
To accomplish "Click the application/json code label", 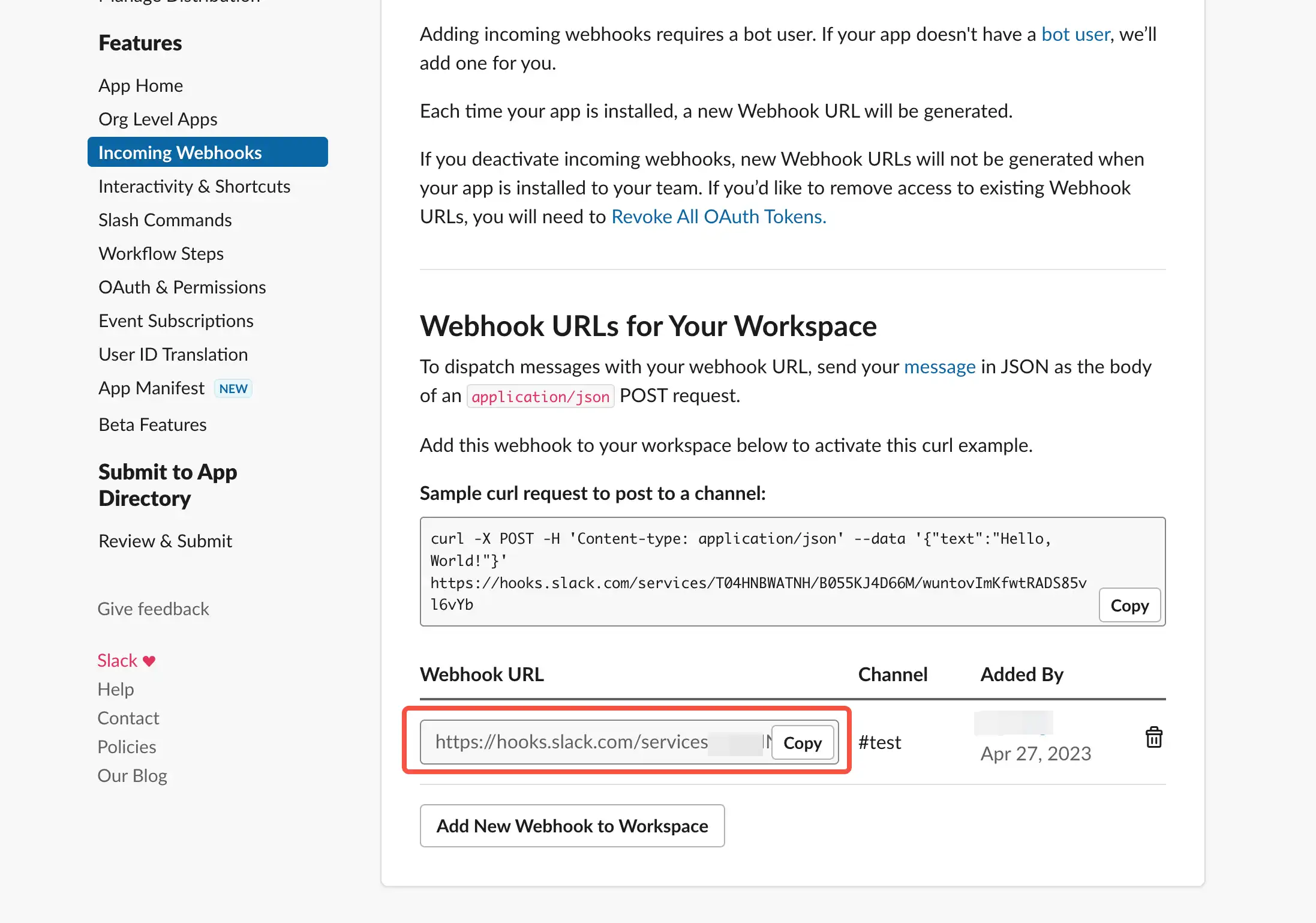I will pos(540,397).
